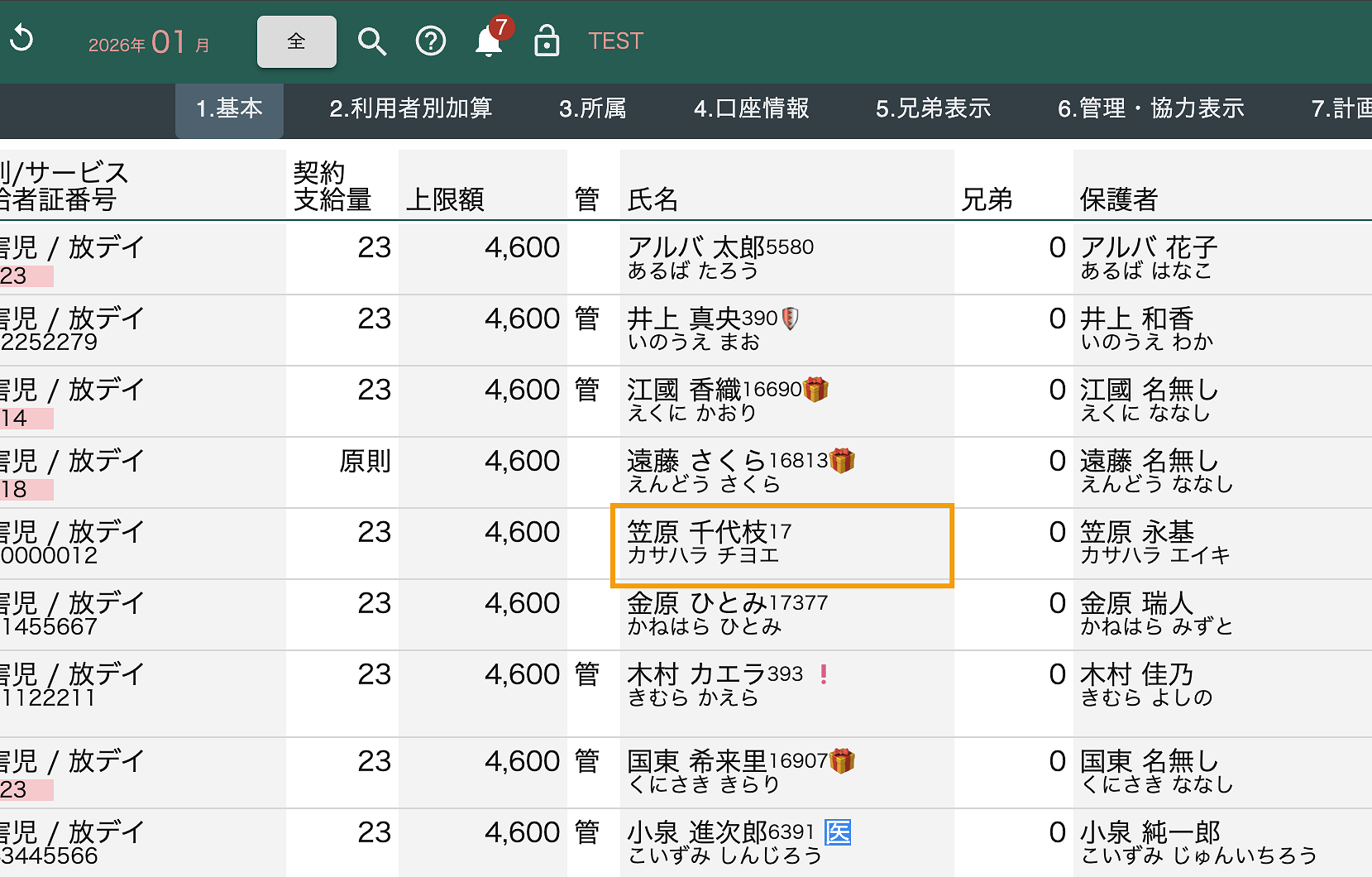Go to 6.管理・協力表示 tab

tap(1150, 108)
